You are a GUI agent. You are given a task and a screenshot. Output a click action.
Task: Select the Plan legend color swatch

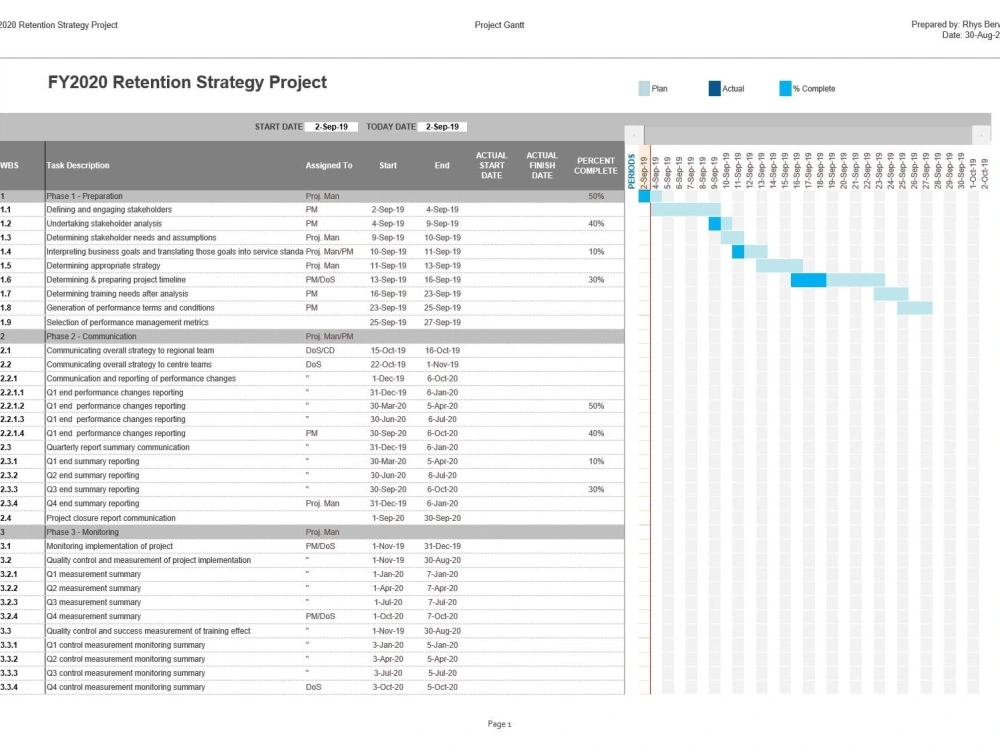(x=643, y=88)
